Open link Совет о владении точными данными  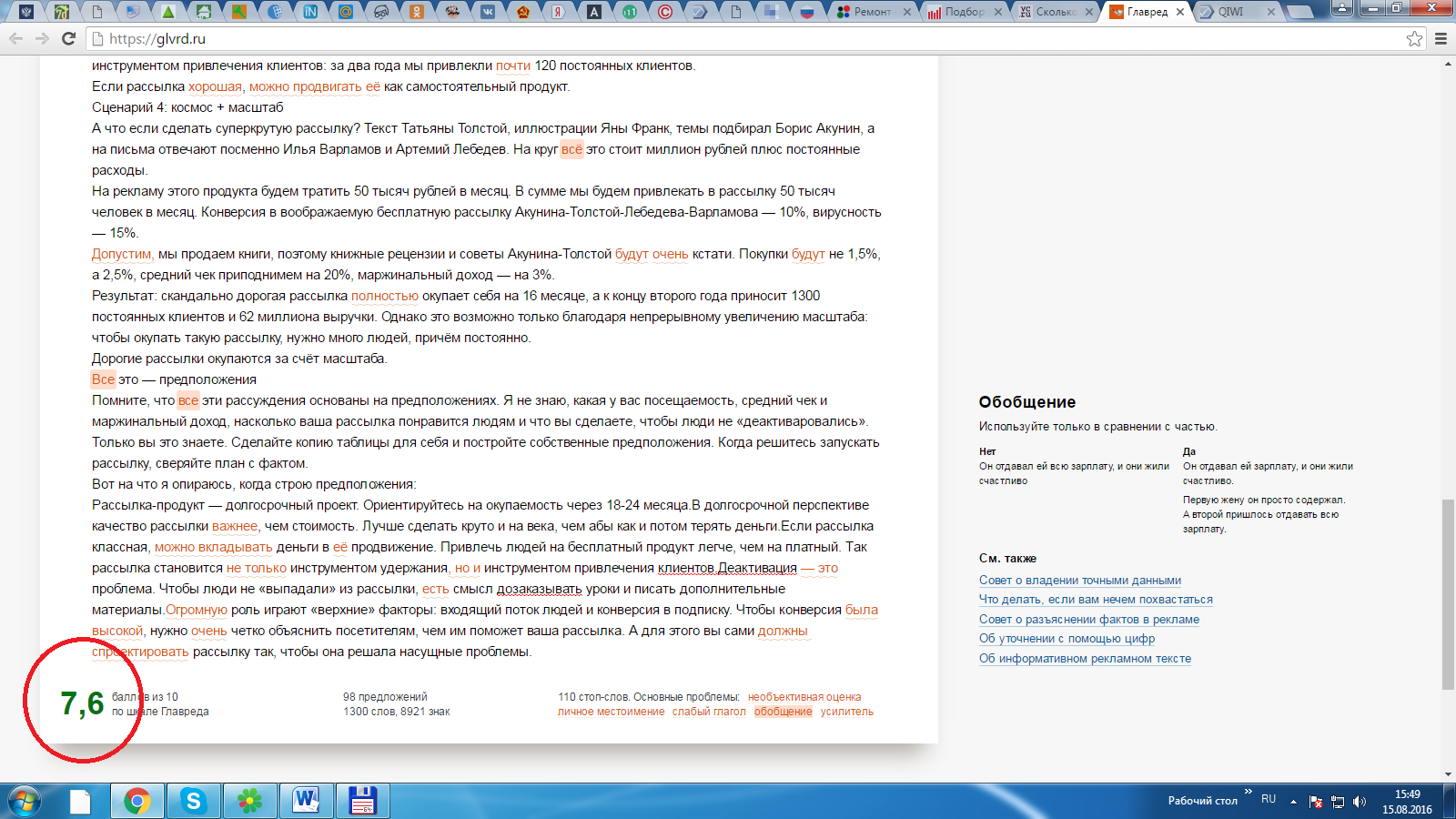1080,581
